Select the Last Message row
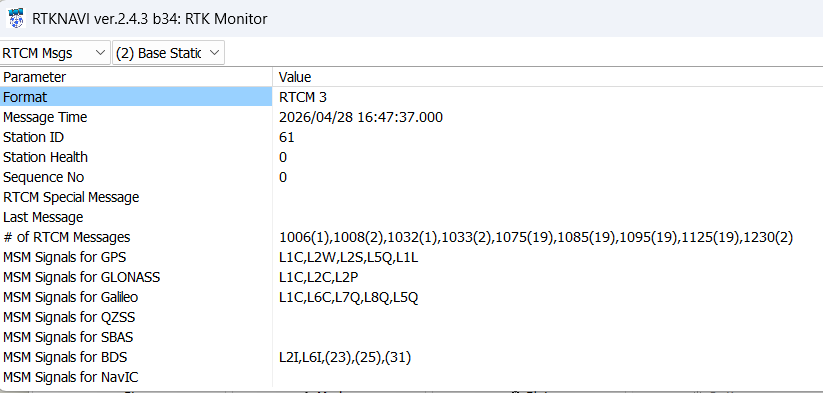The height and width of the screenshot is (393, 823). point(43,217)
